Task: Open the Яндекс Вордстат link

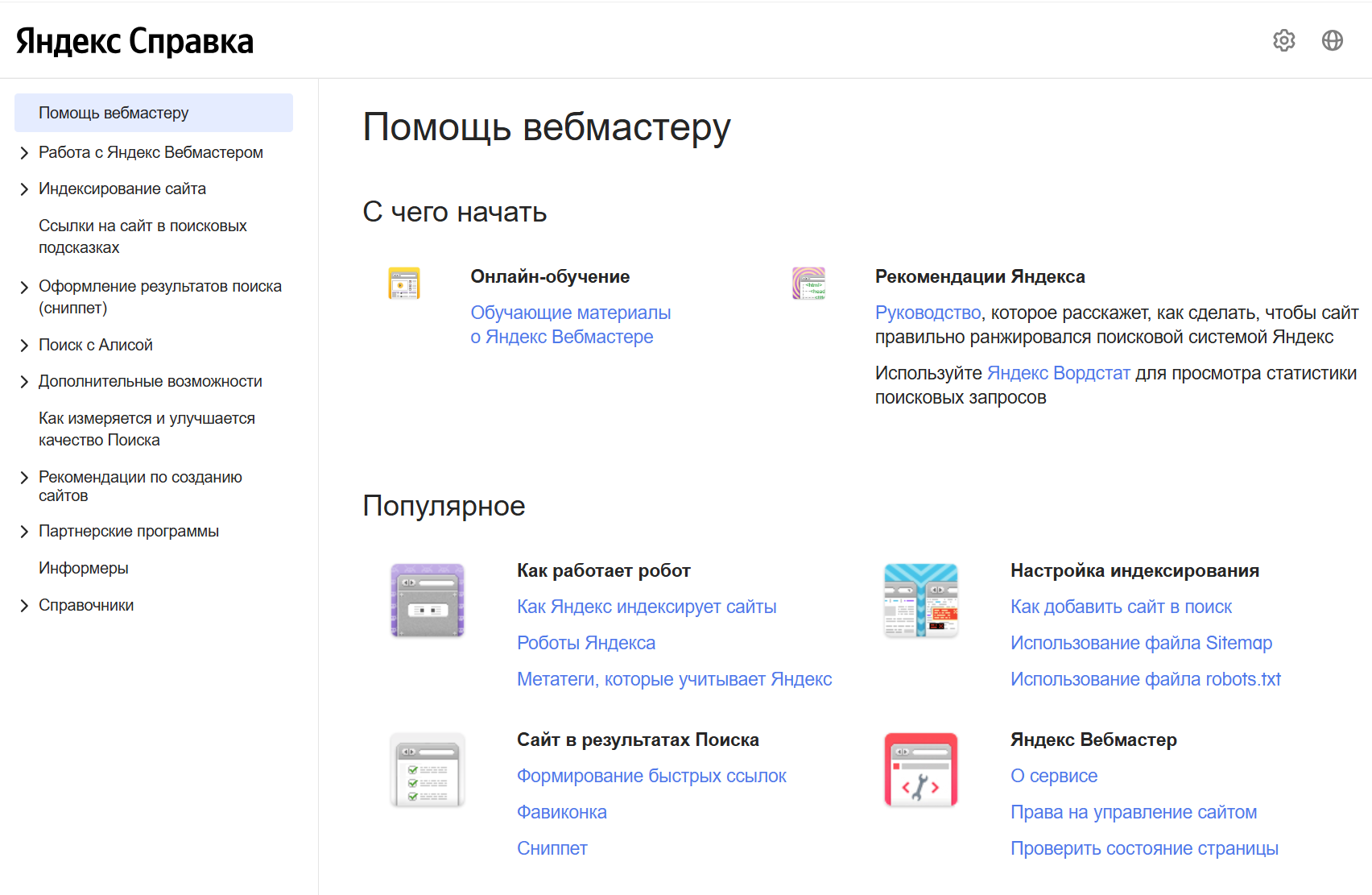Action: point(1059,373)
